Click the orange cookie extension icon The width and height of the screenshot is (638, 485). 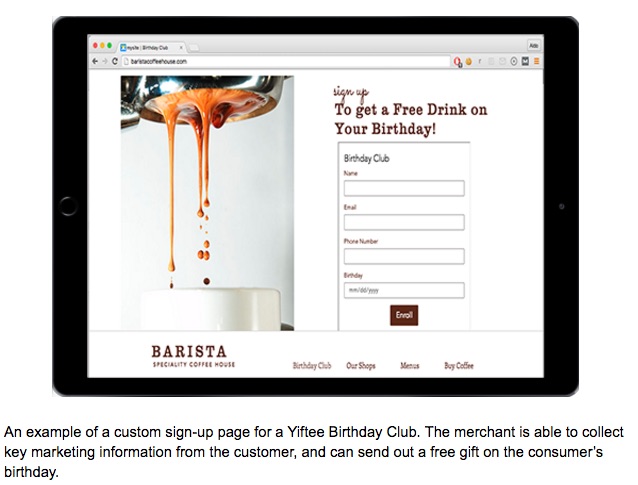tap(468, 61)
